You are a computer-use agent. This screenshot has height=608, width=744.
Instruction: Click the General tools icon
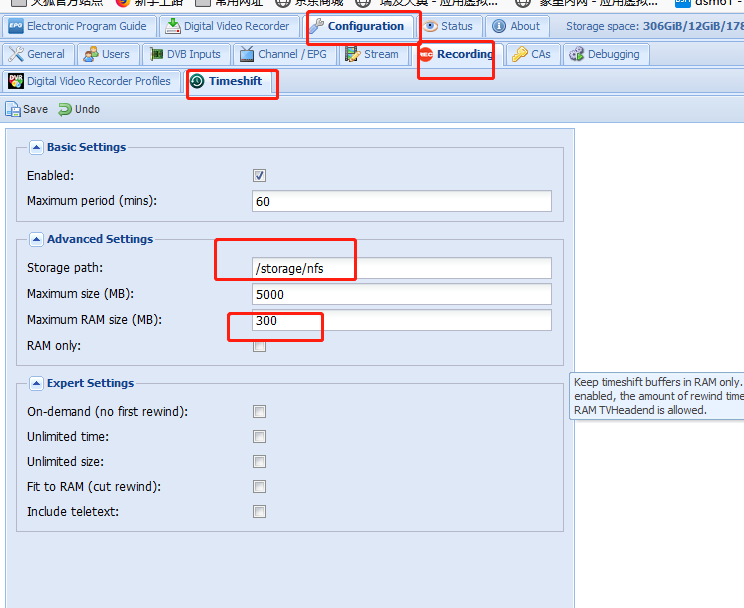coord(16,54)
